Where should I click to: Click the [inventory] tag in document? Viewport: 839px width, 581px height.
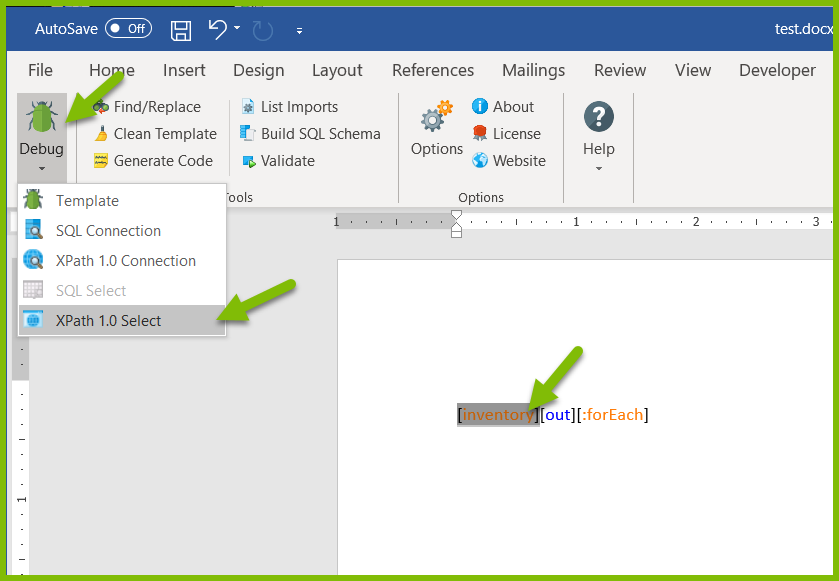[498, 415]
